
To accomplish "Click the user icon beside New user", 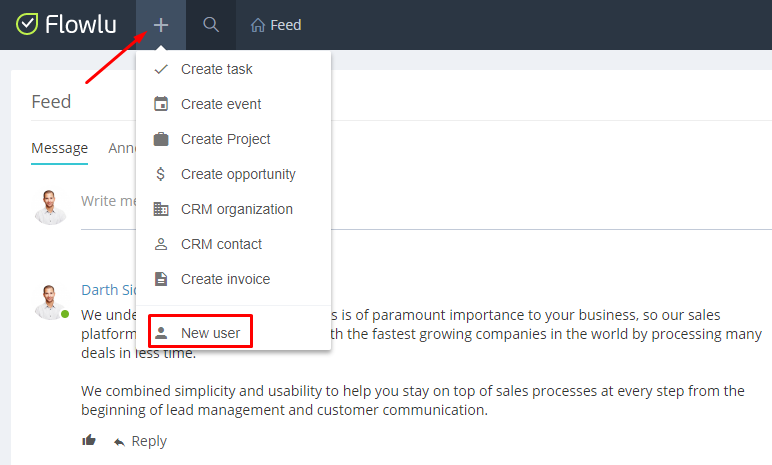I will coord(161,333).
